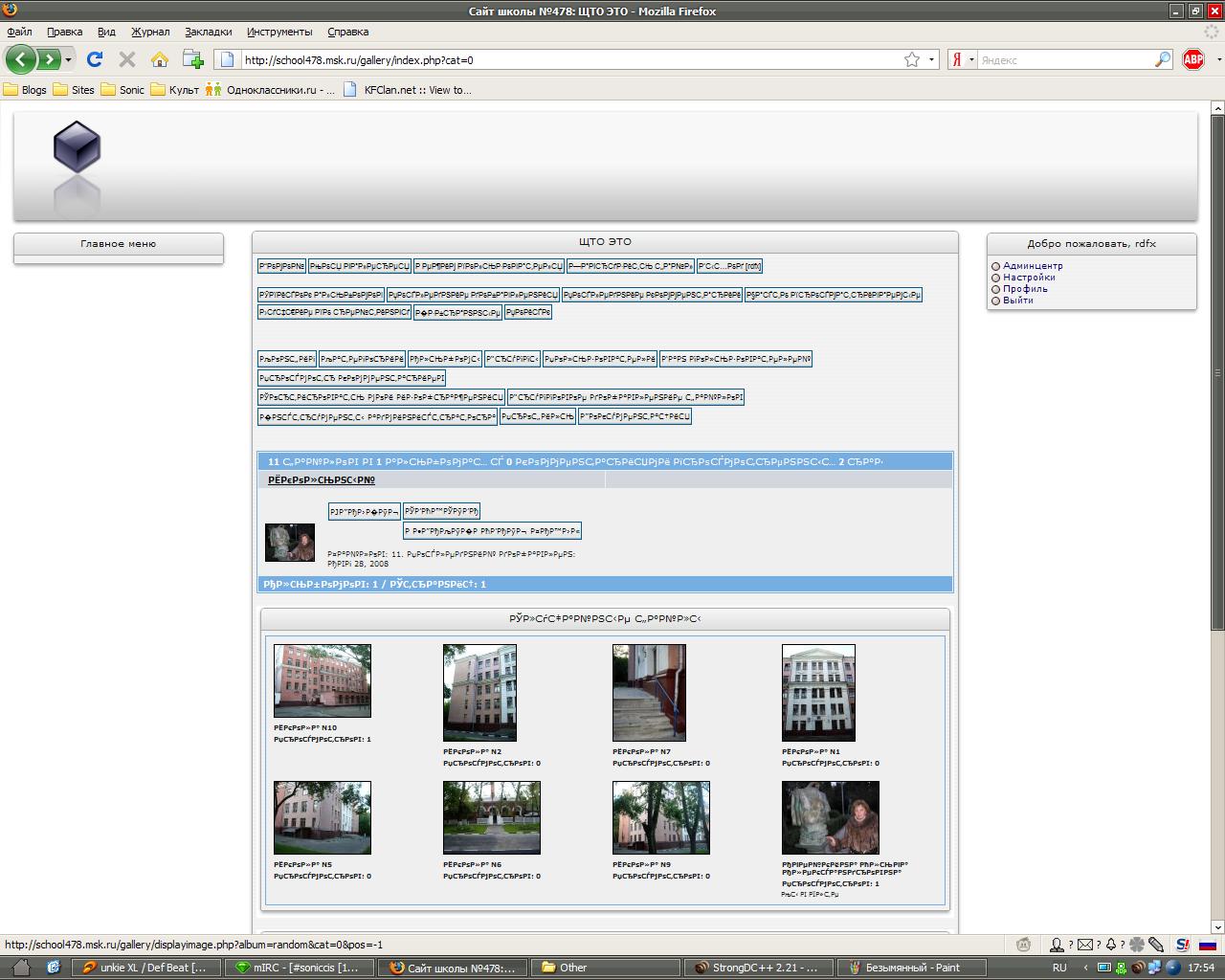Viewport: 1225px width, 980px height.
Task: Run search with the magnifier icon
Action: click(x=1163, y=59)
